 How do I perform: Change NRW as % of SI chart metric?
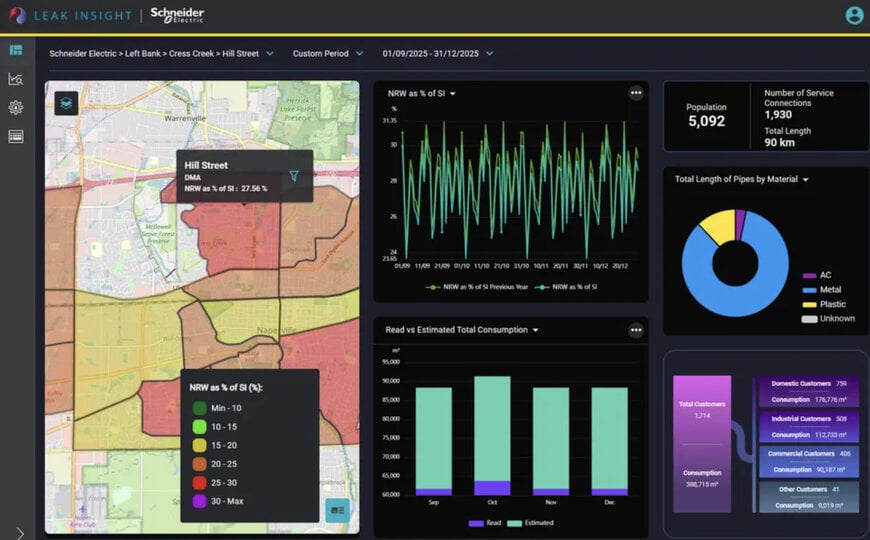(422, 94)
